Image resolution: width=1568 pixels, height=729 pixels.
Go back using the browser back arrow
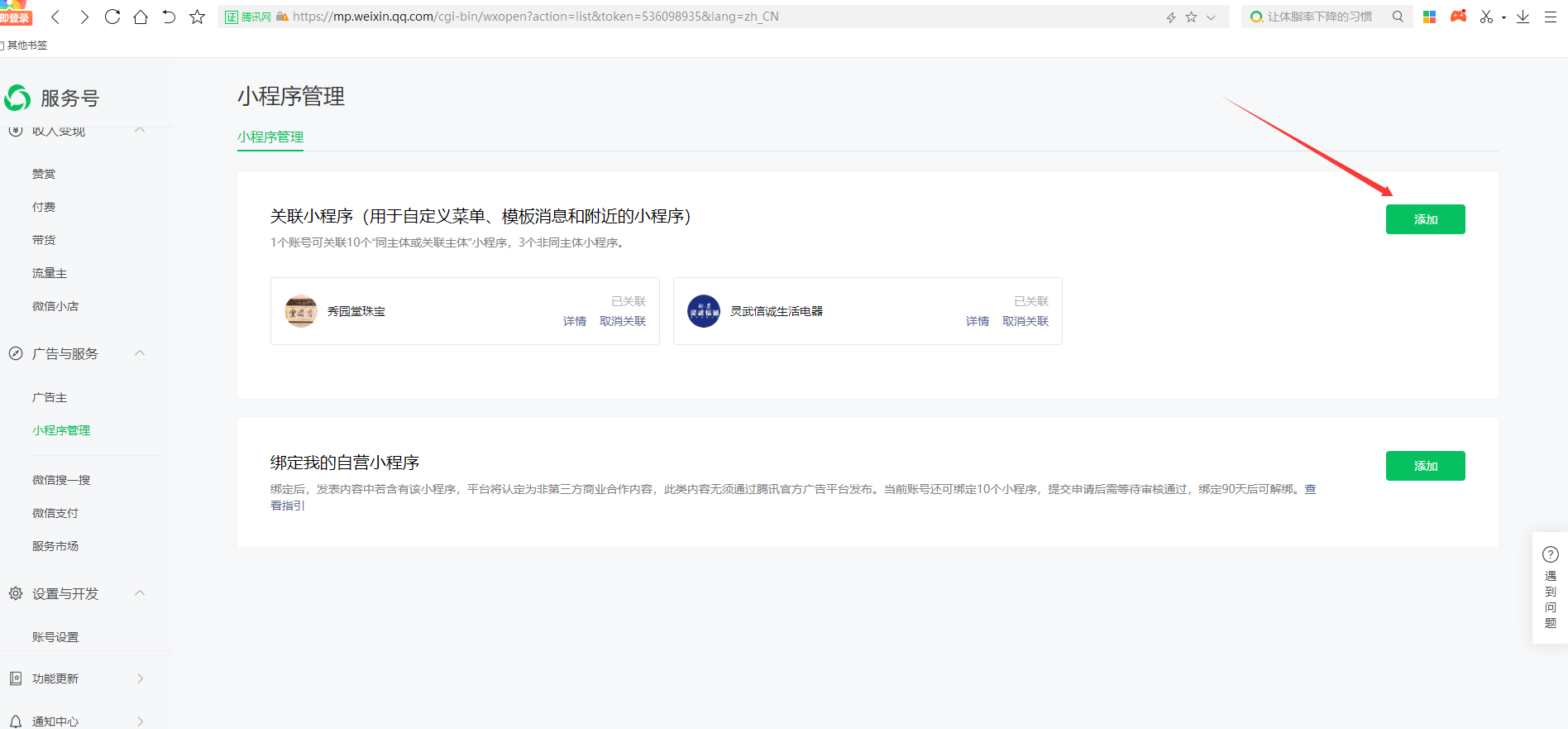(x=56, y=17)
